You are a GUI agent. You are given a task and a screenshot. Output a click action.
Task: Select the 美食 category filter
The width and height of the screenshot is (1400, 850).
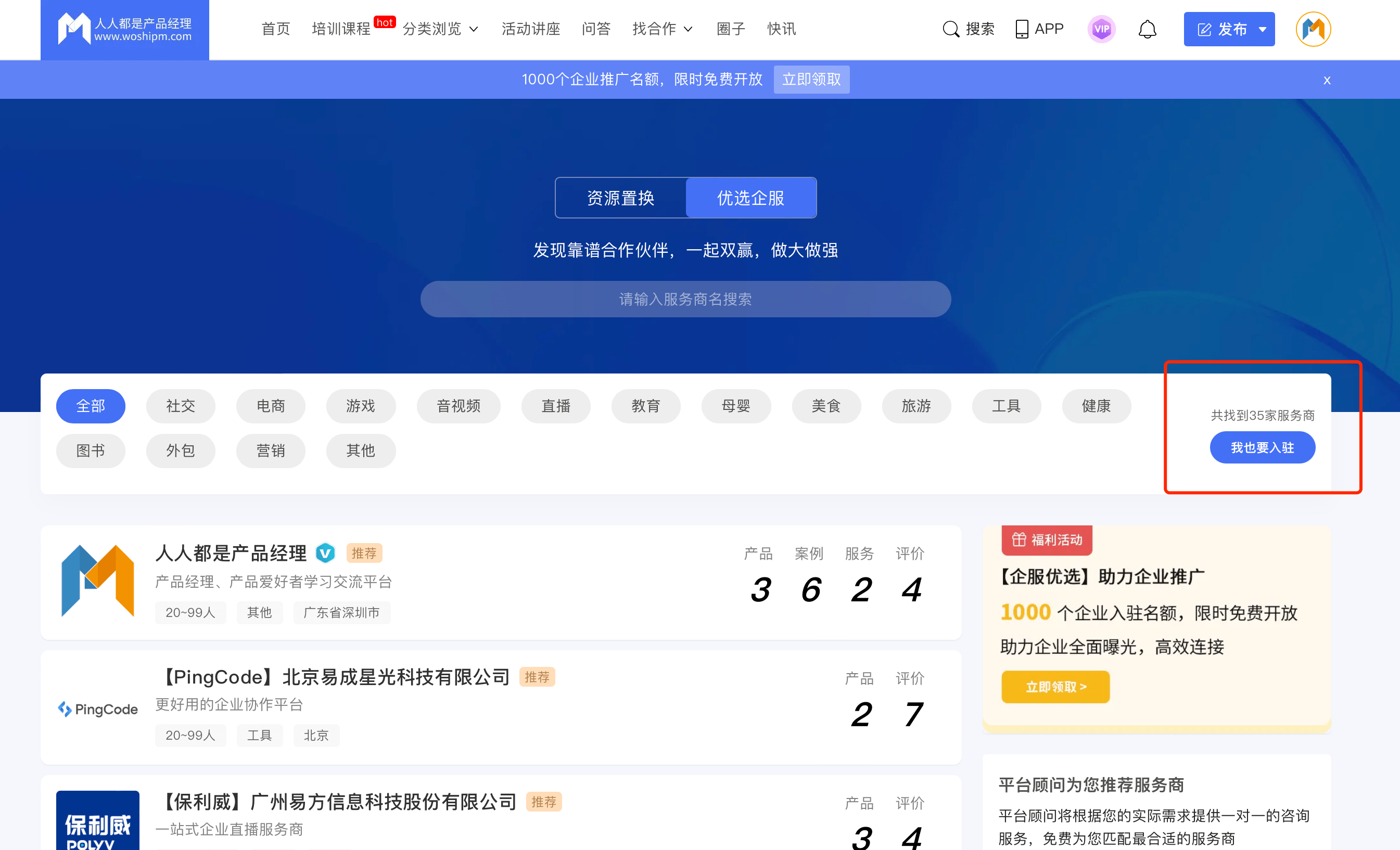coord(826,406)
